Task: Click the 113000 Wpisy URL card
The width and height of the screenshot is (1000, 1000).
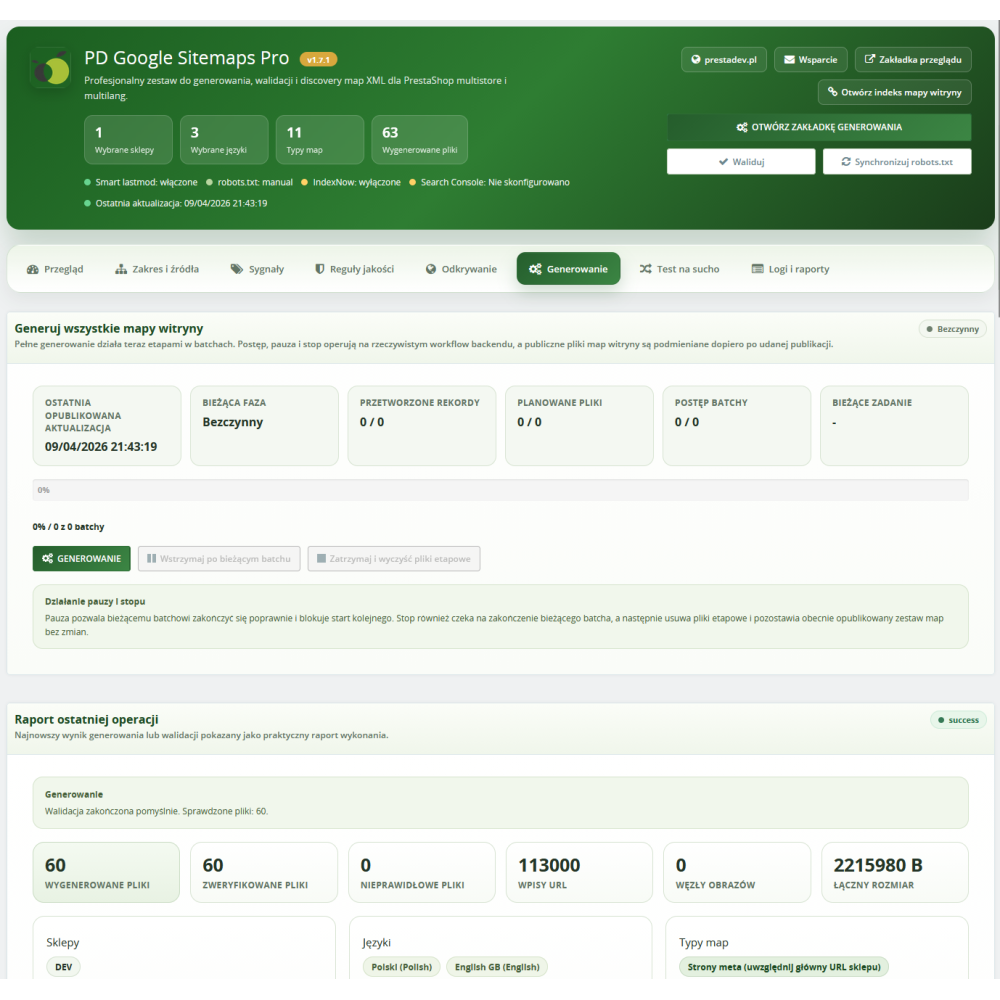Action: pyautogui.click(x=580, y=872)
